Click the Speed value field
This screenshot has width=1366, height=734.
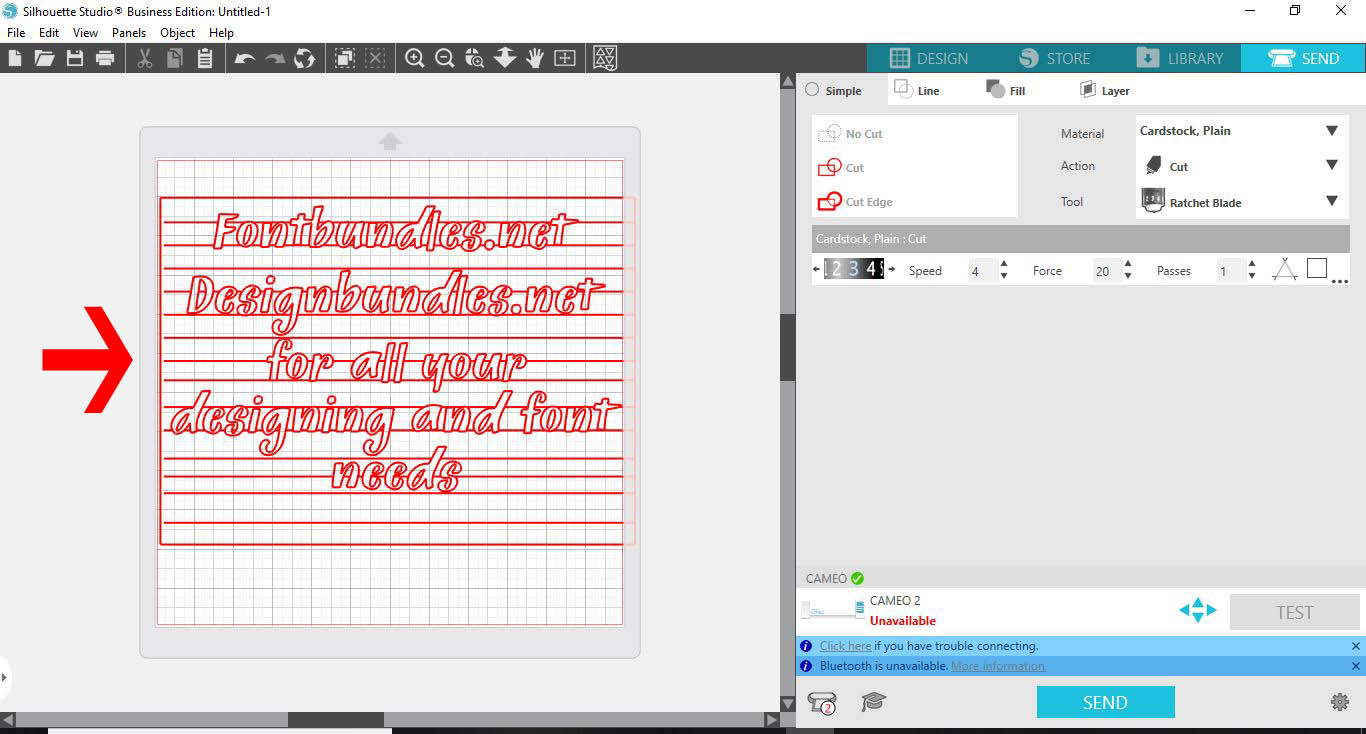[x=982, y=271]
